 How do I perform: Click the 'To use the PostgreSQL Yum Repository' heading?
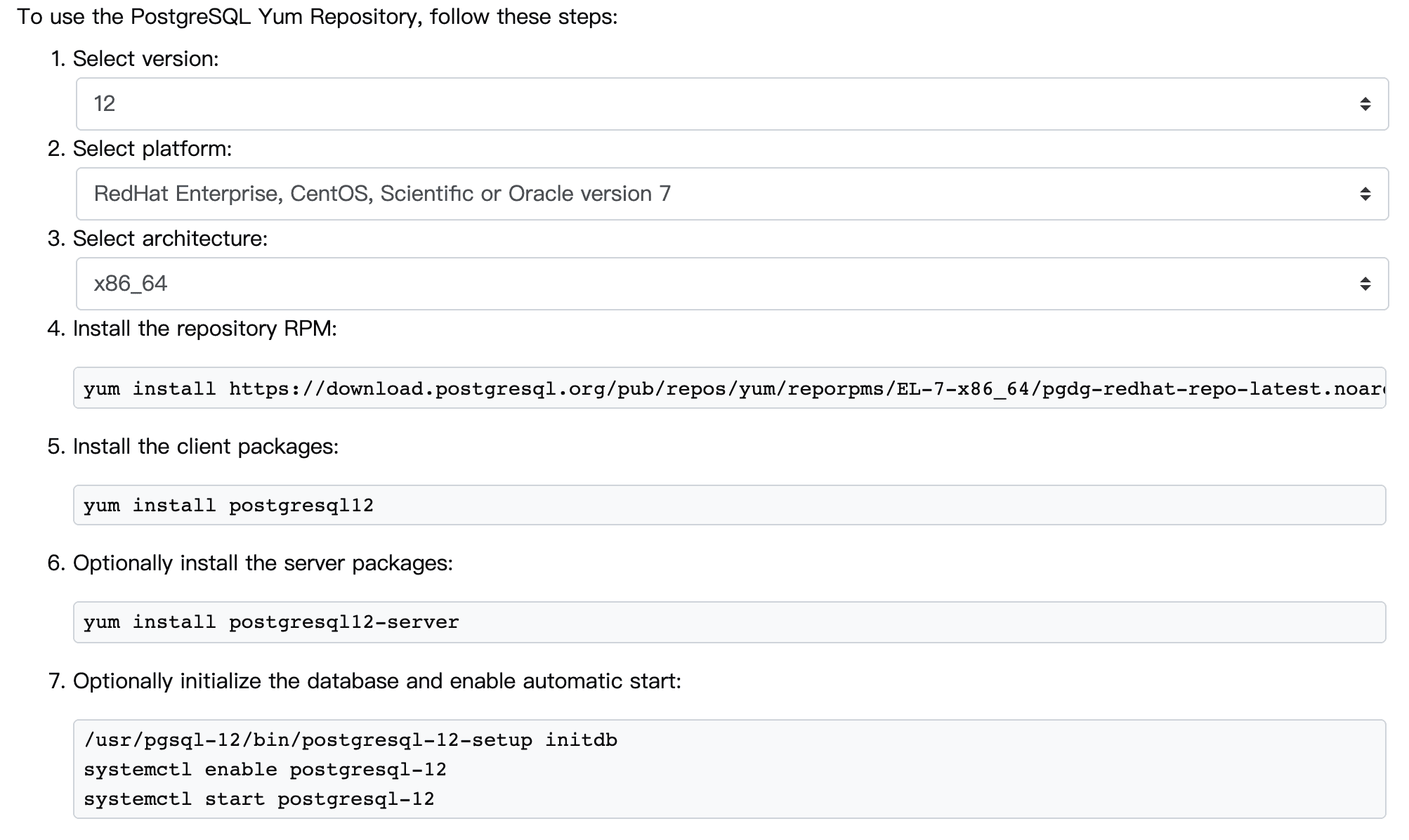tap(317, 17)
